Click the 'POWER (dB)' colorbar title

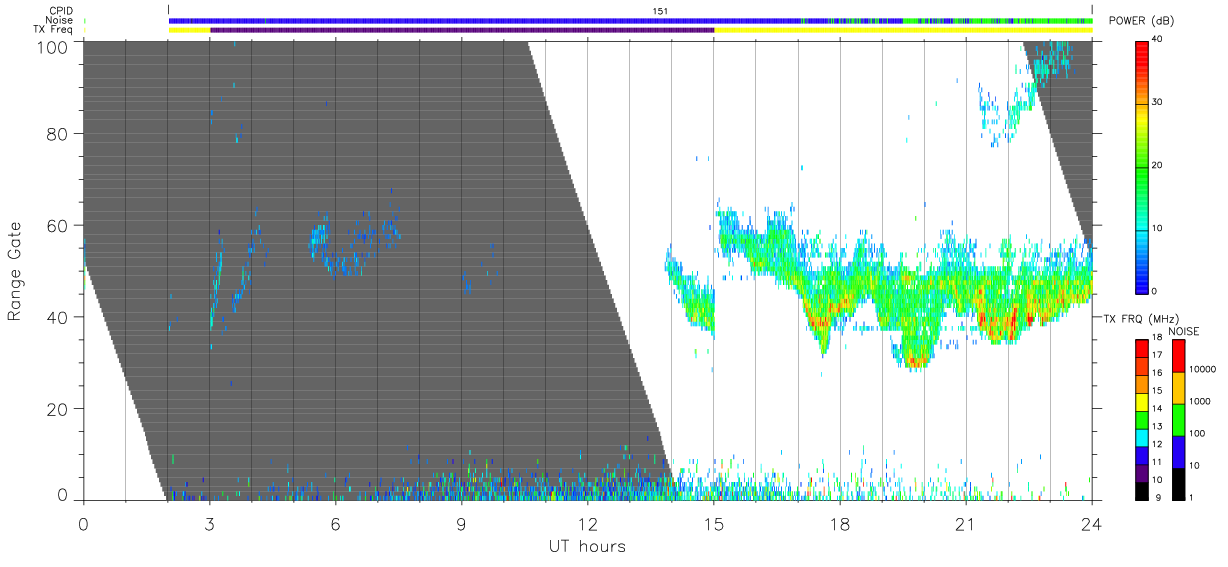tap(1140, 21)
